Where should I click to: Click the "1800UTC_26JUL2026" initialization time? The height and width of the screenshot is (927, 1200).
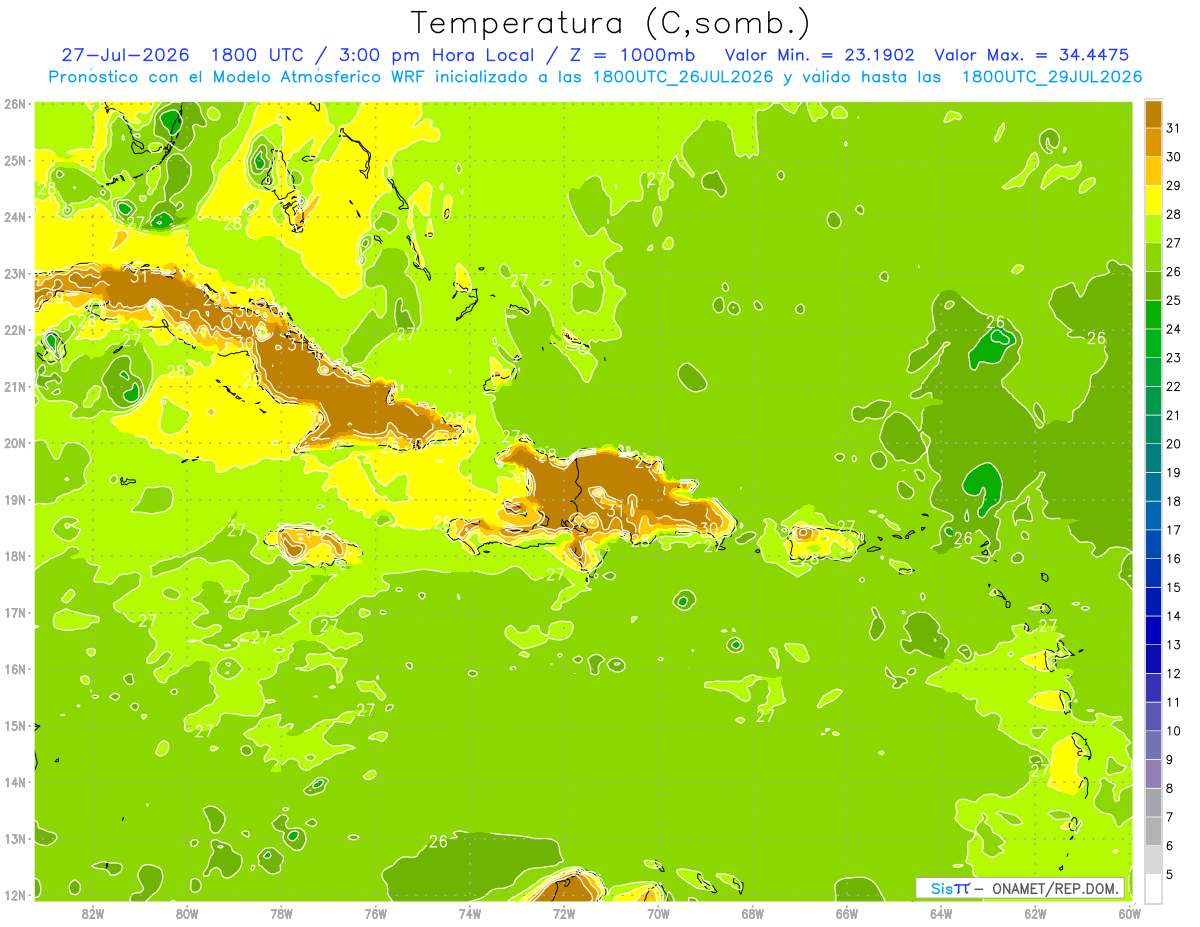point(683,76)
